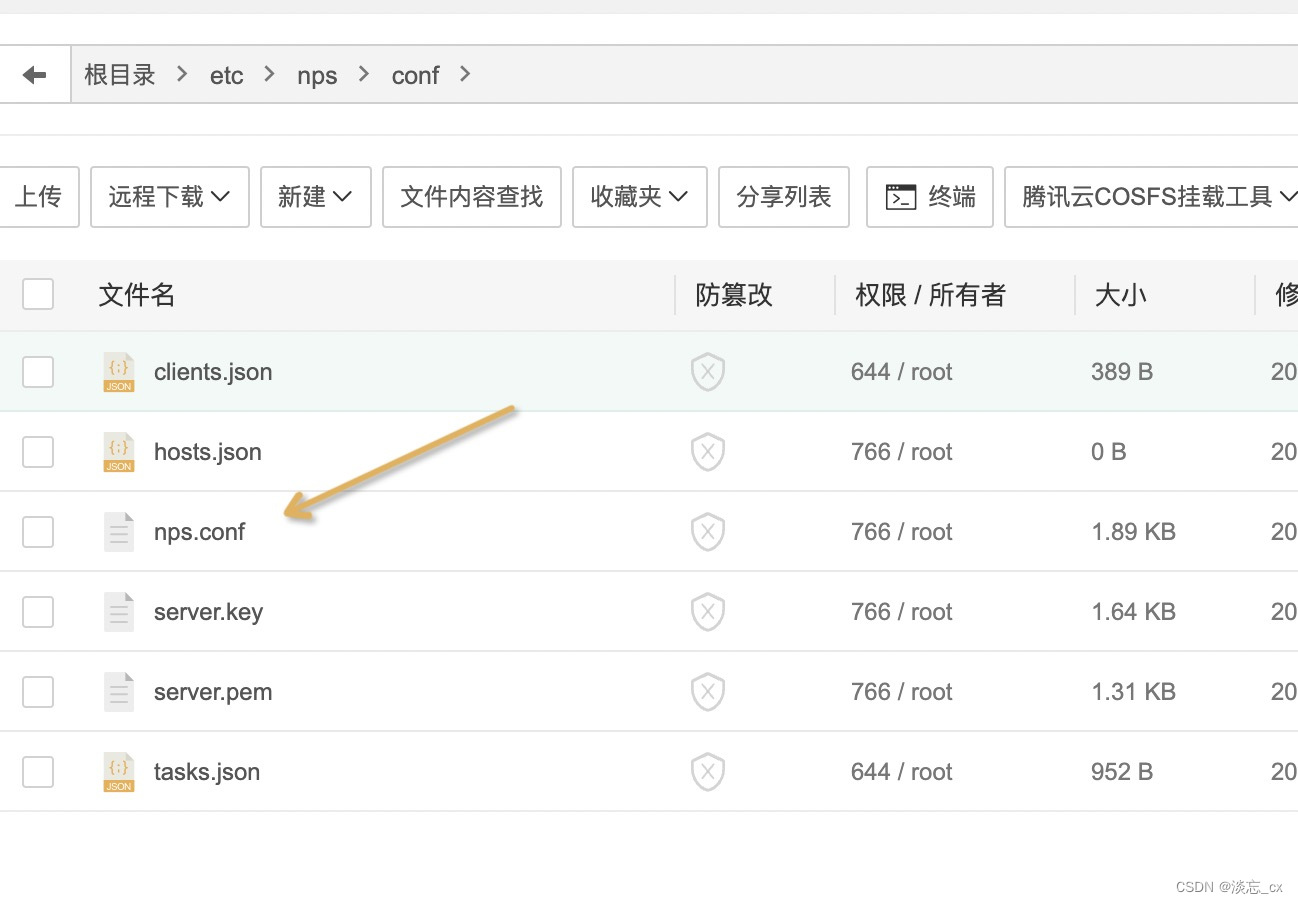The image size is (1298, 904).
Task: Navigate to nps in breadcrumb
Action: tap(317, 76)
